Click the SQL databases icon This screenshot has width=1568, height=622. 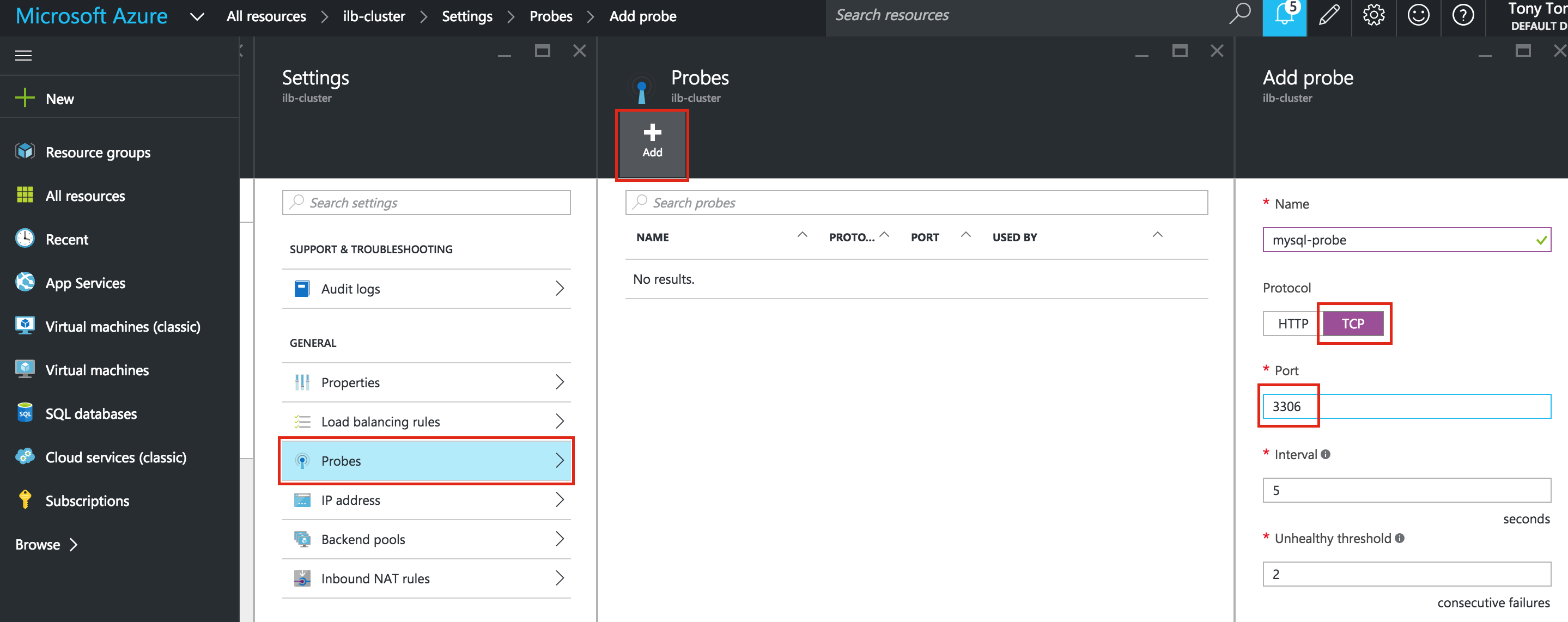[x=25, y=413]
